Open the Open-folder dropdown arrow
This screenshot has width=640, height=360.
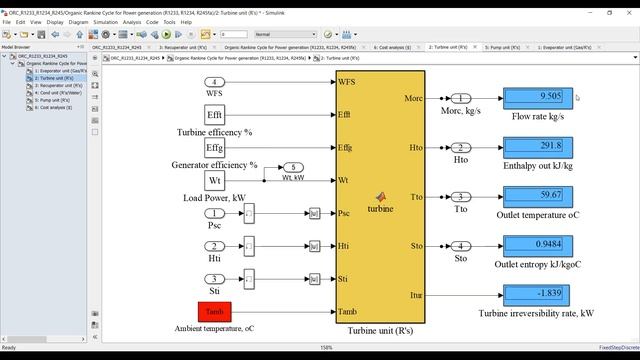pyautogui.click(x=32, y=35)
